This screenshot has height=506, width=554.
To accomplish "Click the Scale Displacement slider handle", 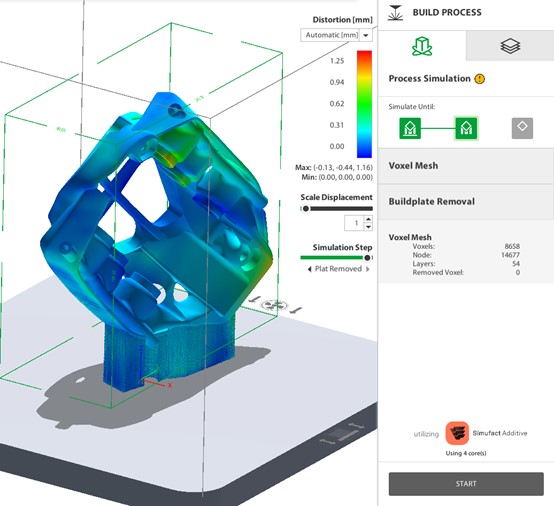I will click(306, 209).
